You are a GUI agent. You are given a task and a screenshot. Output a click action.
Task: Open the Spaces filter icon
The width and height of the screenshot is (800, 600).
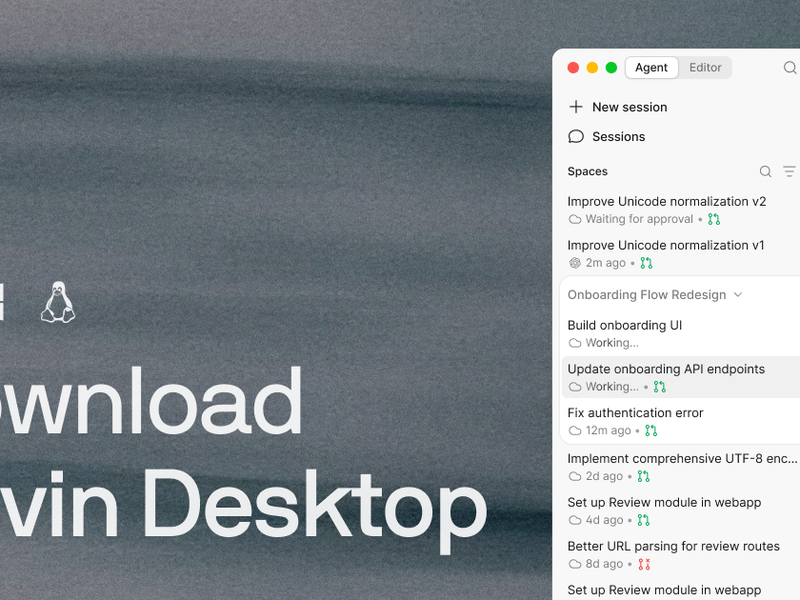790,171
